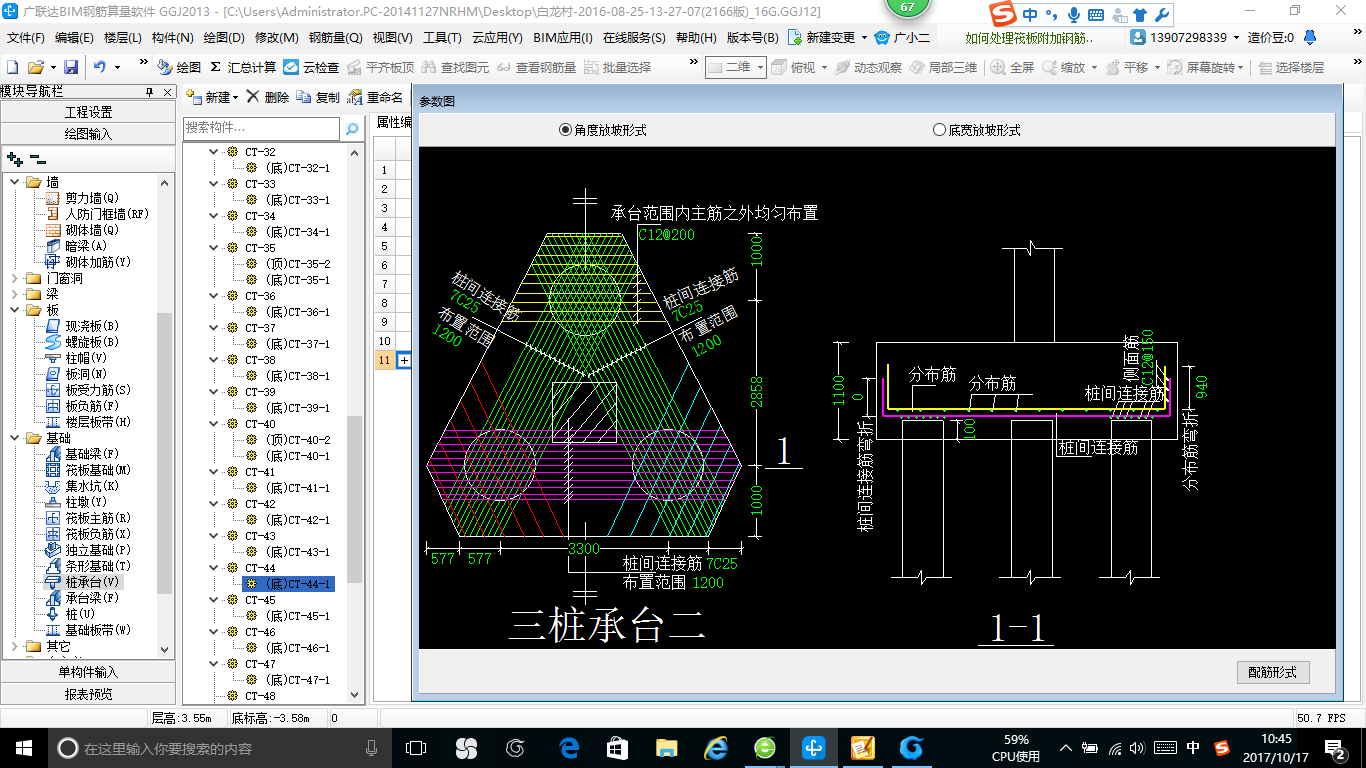The image size is (1366, 768).
Task: Open the 俯视 view dropdown arrow
Action: tap(825, 67)
